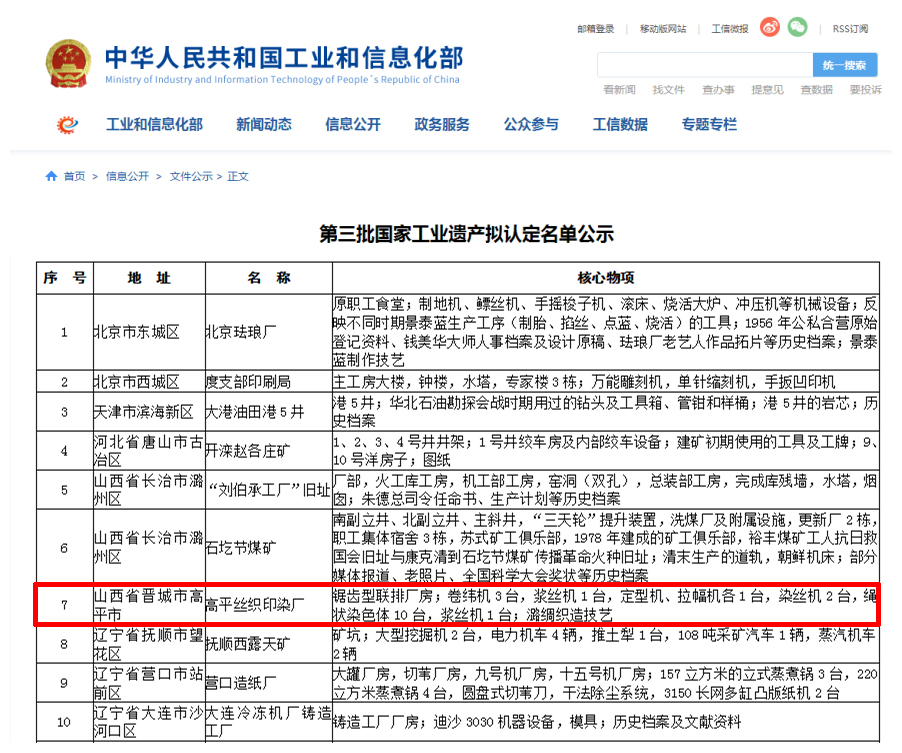Click cell "刘伯承工厂"旧址
Screen dimensions: 902x753
(x=269, y=490)
